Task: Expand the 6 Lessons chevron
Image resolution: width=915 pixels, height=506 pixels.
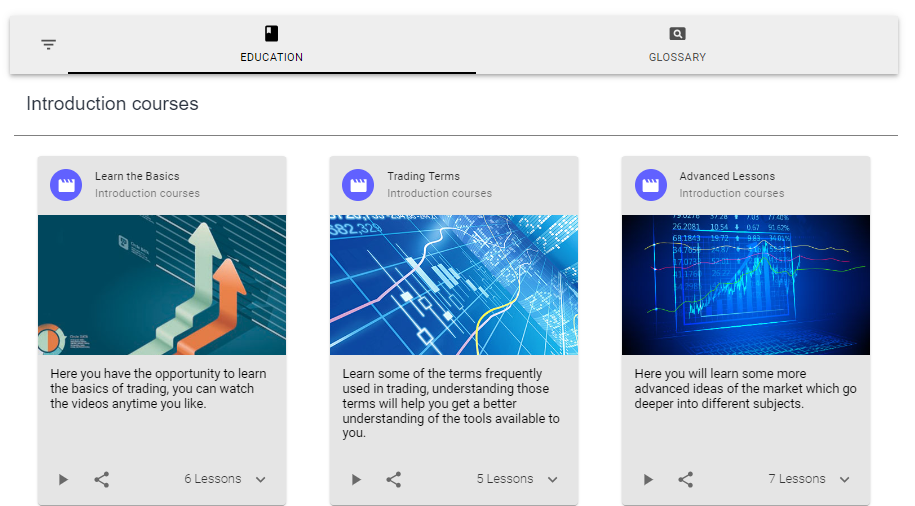Action: click(x=261, y=480)
